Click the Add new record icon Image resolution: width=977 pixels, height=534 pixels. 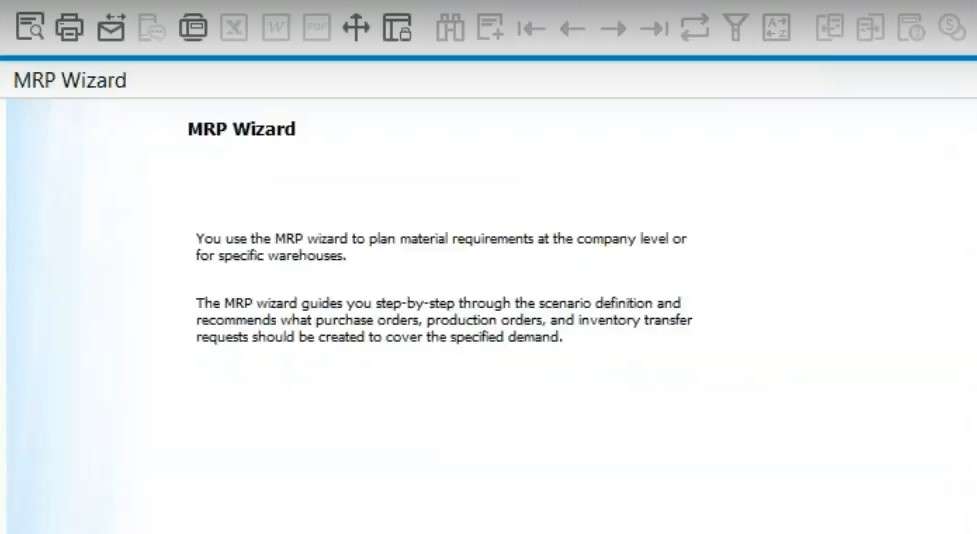[490, 27]
